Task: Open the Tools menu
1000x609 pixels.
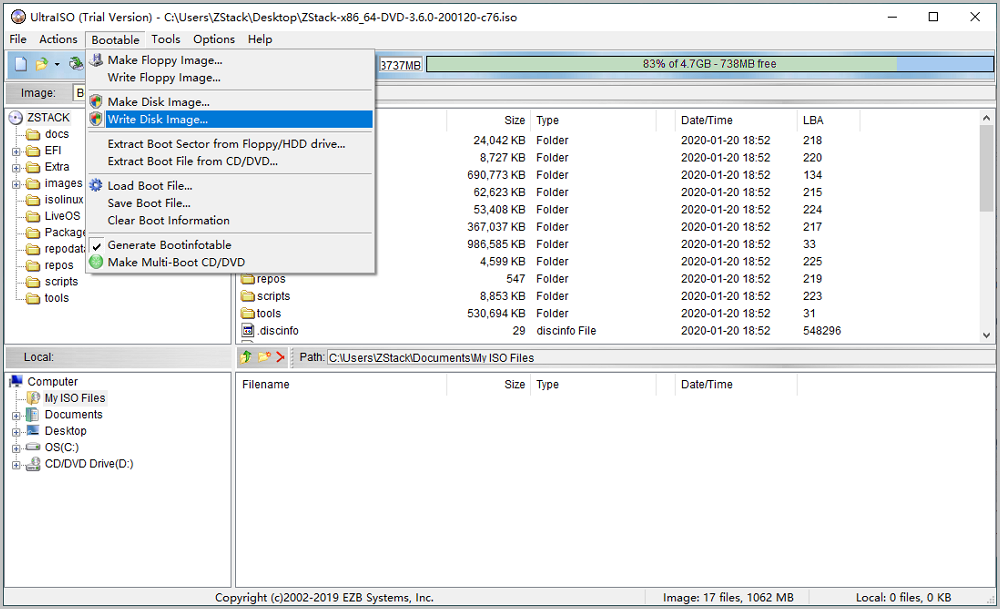Action: pyautogui.click(x=166, y=40)
